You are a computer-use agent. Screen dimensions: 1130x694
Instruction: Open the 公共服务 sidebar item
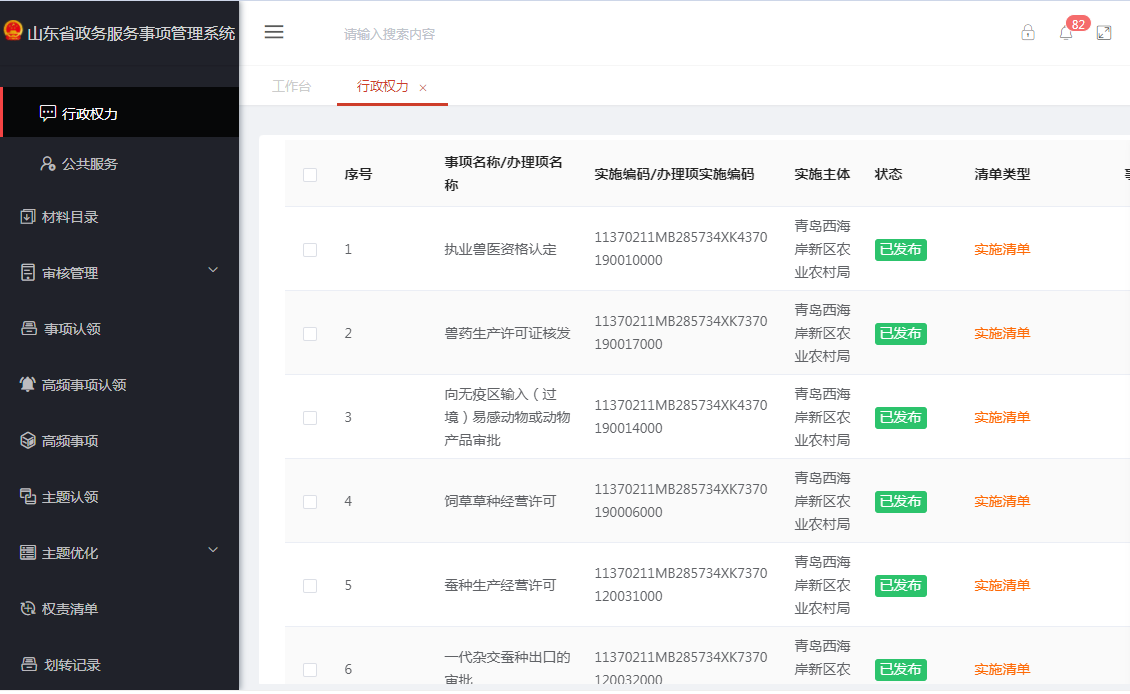[x=90, y=164]
